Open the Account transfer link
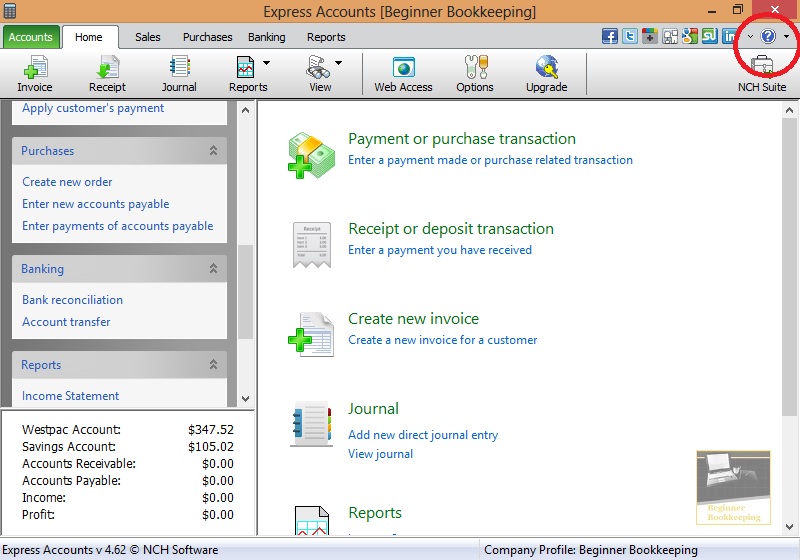The image size is (800, 560). point(66,322)
